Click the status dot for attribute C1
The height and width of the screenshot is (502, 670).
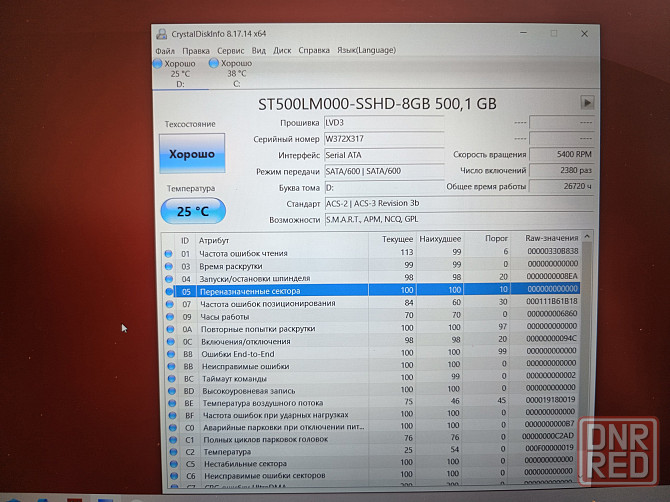(173, 439)
